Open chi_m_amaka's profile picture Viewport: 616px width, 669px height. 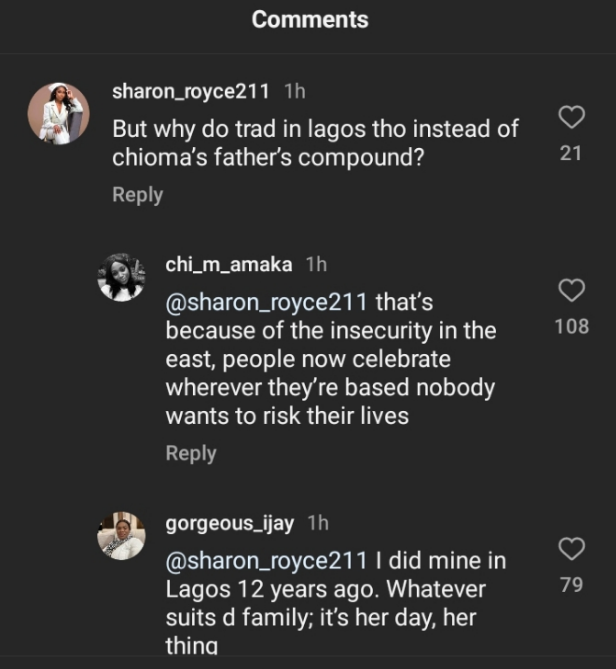click(x=121, y=277)
